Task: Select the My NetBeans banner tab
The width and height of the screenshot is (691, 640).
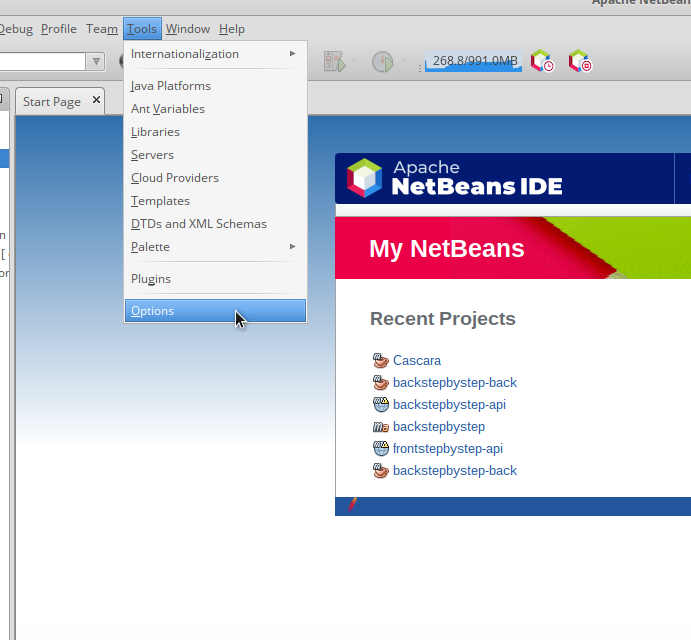Action: pyautogui.click(x=447, y=248)
